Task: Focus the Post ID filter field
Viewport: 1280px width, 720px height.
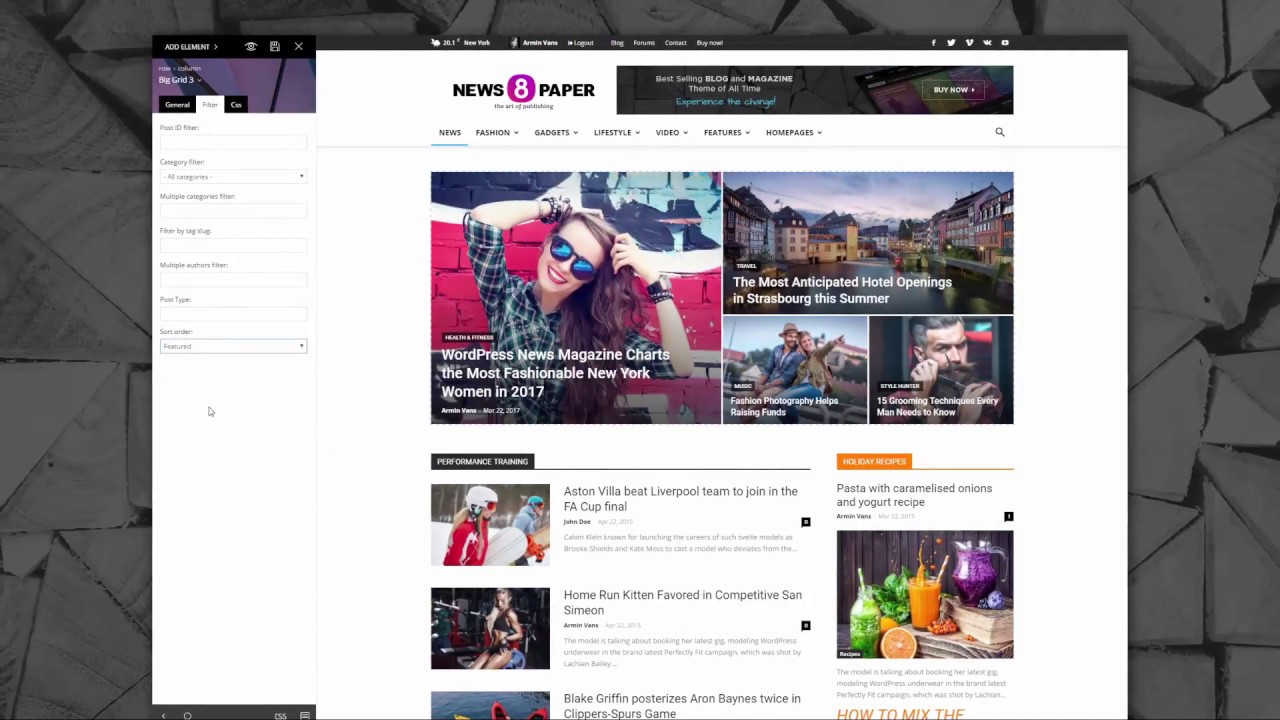Action: point(233,142)
